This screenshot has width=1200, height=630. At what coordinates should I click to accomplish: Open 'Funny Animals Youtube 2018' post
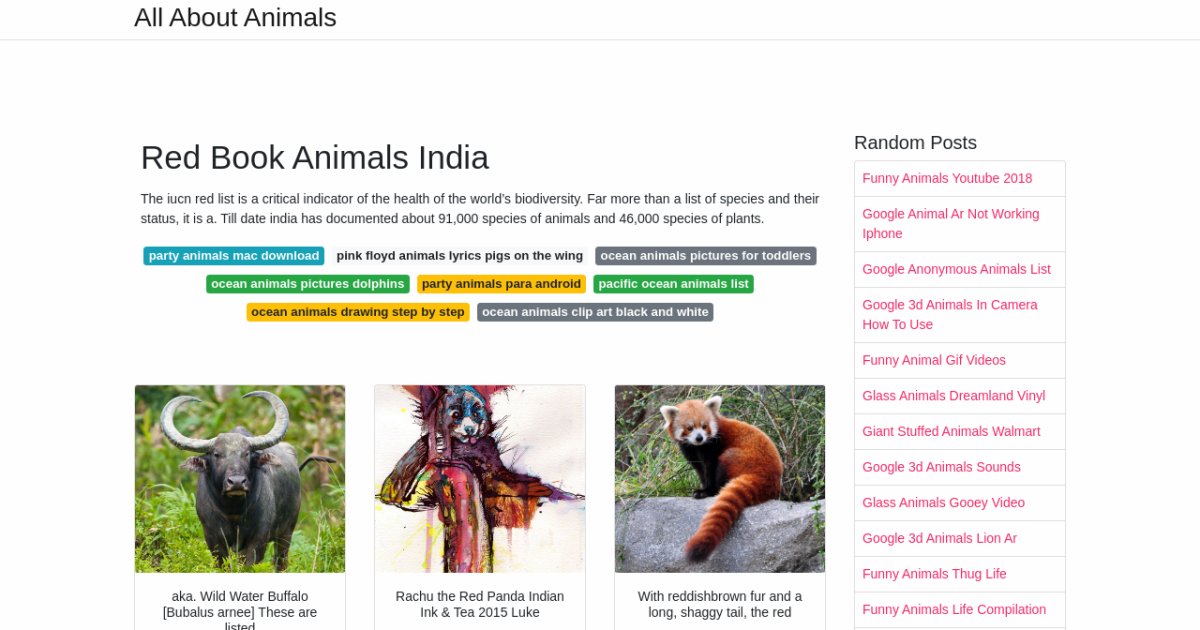click(947, 178)
